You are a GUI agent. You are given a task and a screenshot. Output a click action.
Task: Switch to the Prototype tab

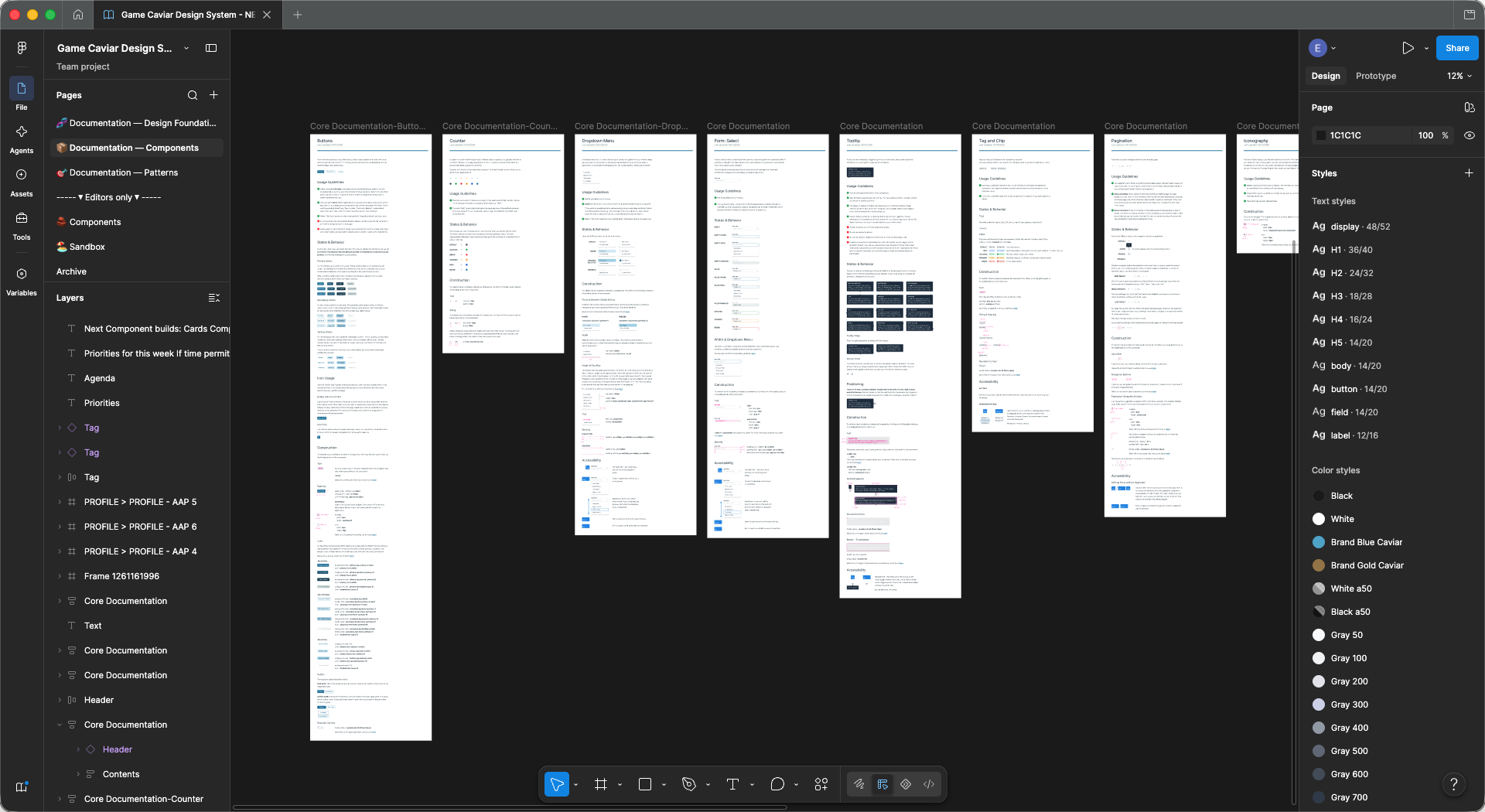point(1376,76)
